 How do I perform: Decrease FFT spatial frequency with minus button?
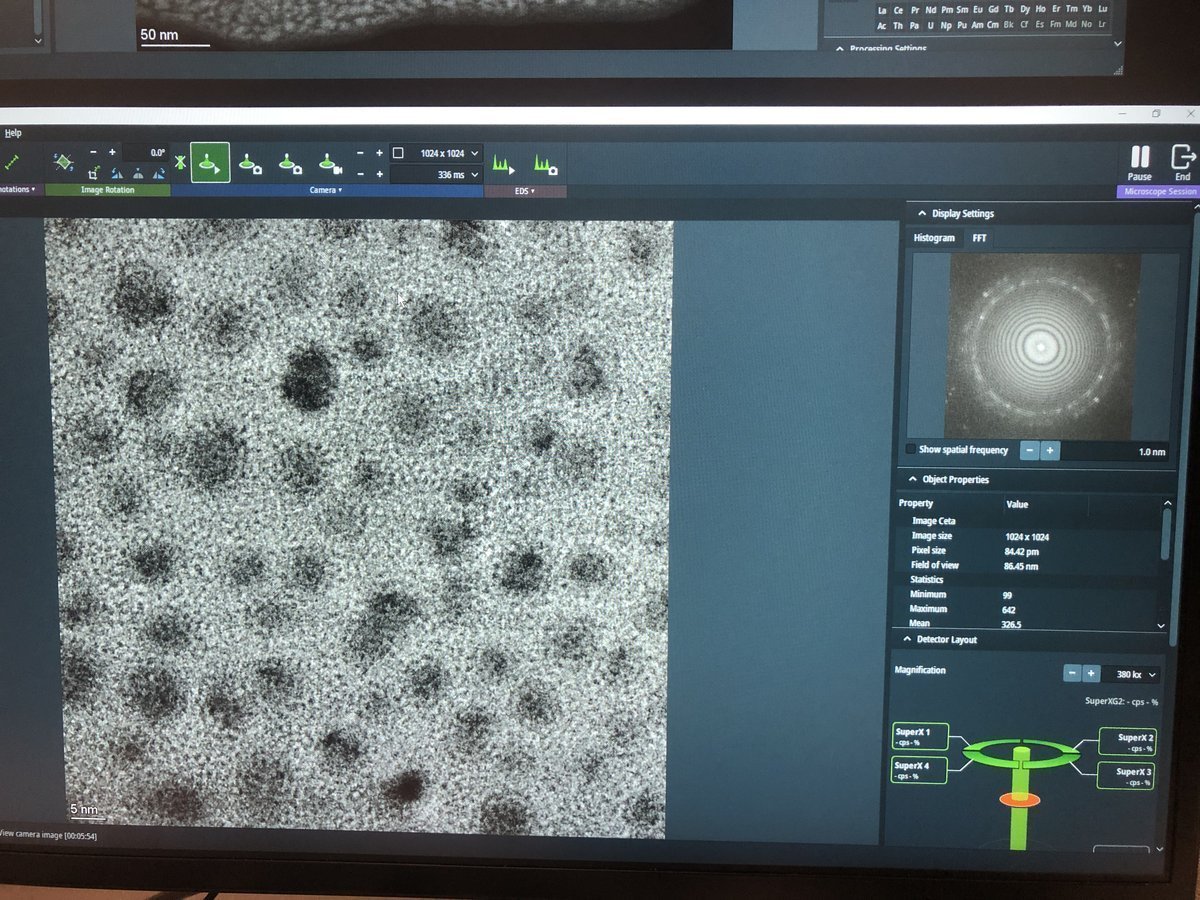[x=1029, y=451]
